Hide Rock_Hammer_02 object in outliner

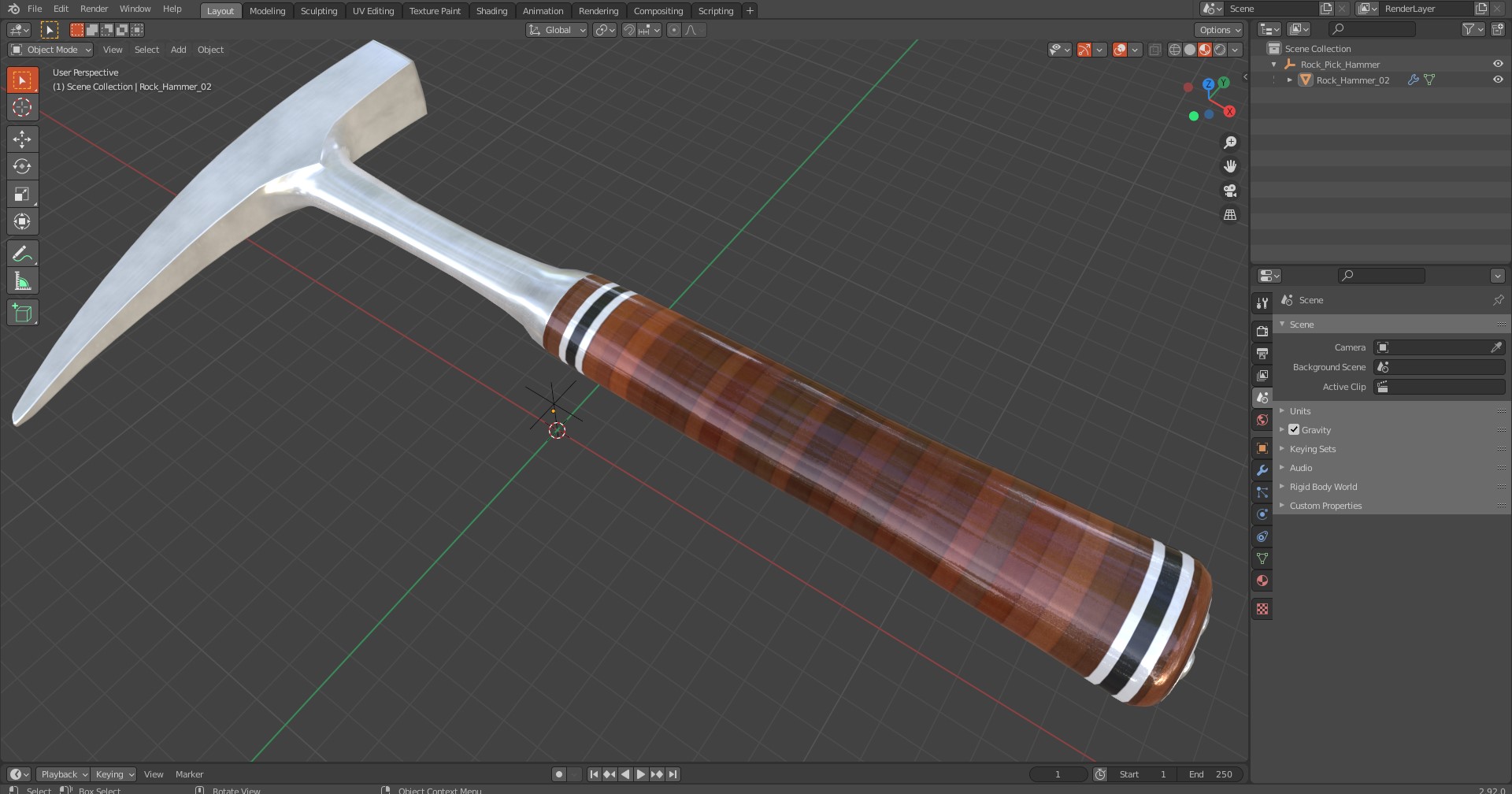pyautogui.click(x=1498, y=80)
